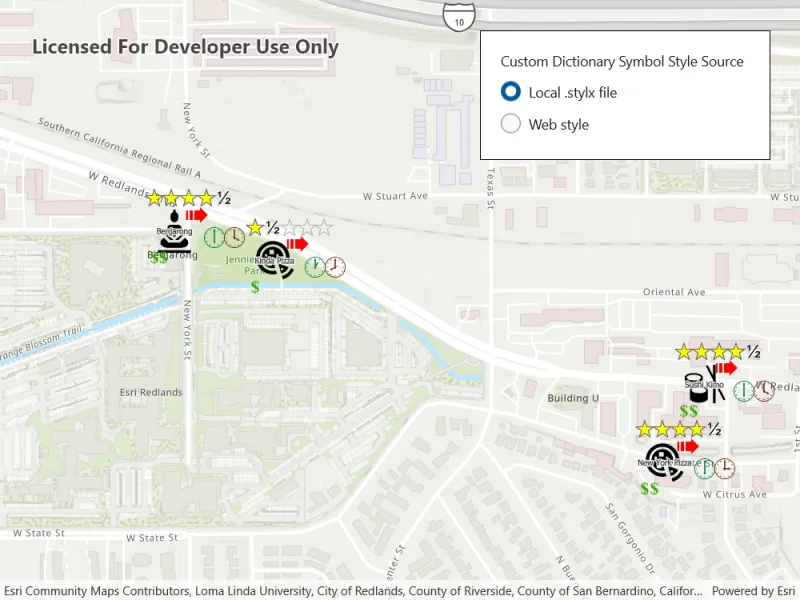
Task: Click the Southern California Regional Rail label
Action: click(119, 148)
